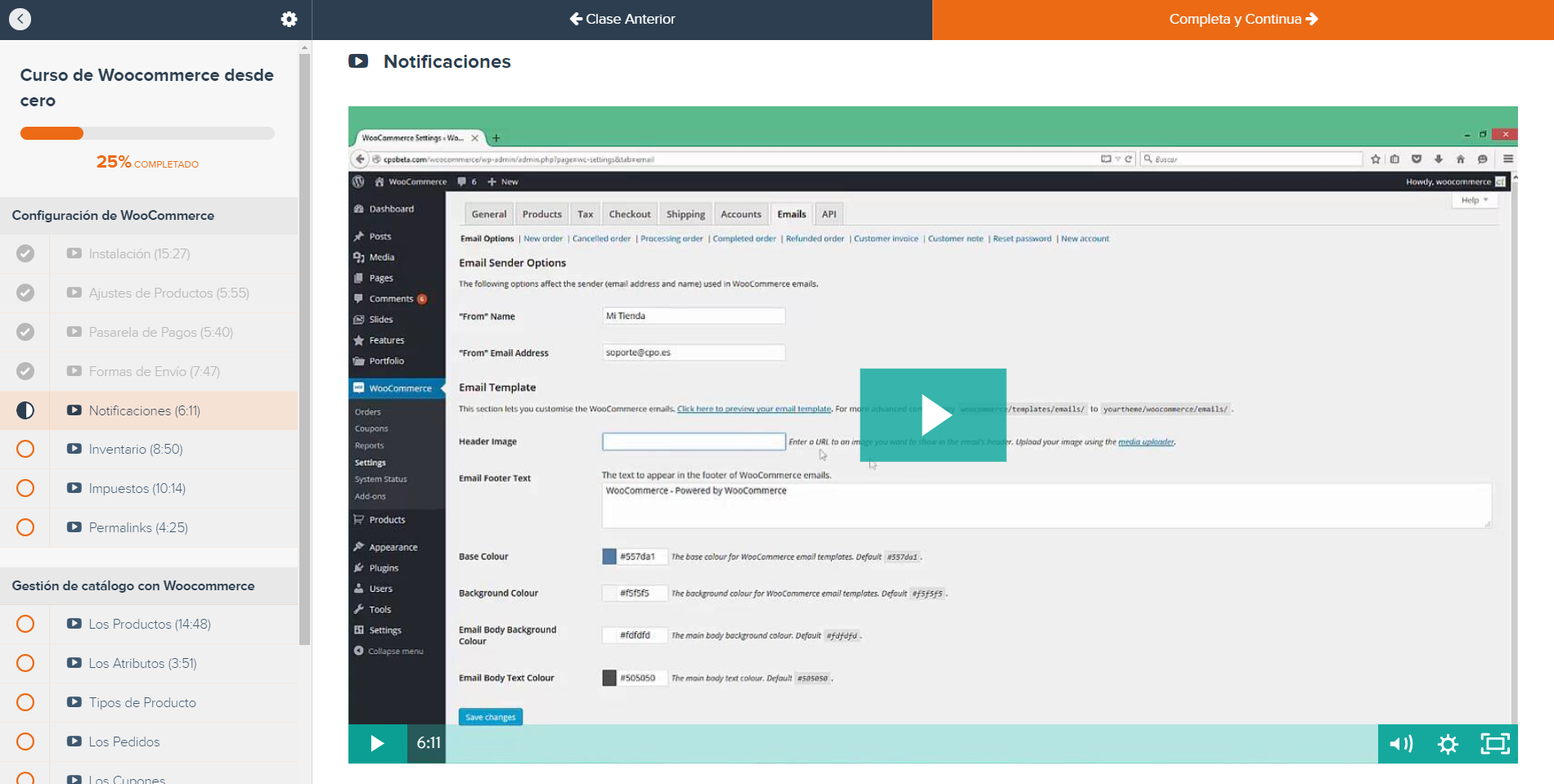The image size is (1554, 784).
Task: Open New order email section link
Action: 543,239
